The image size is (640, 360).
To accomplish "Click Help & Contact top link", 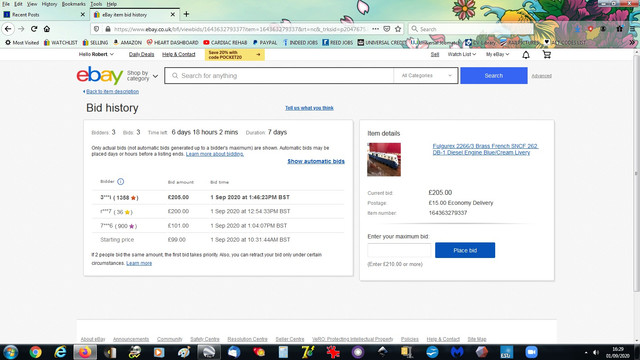I will (179, 54).
